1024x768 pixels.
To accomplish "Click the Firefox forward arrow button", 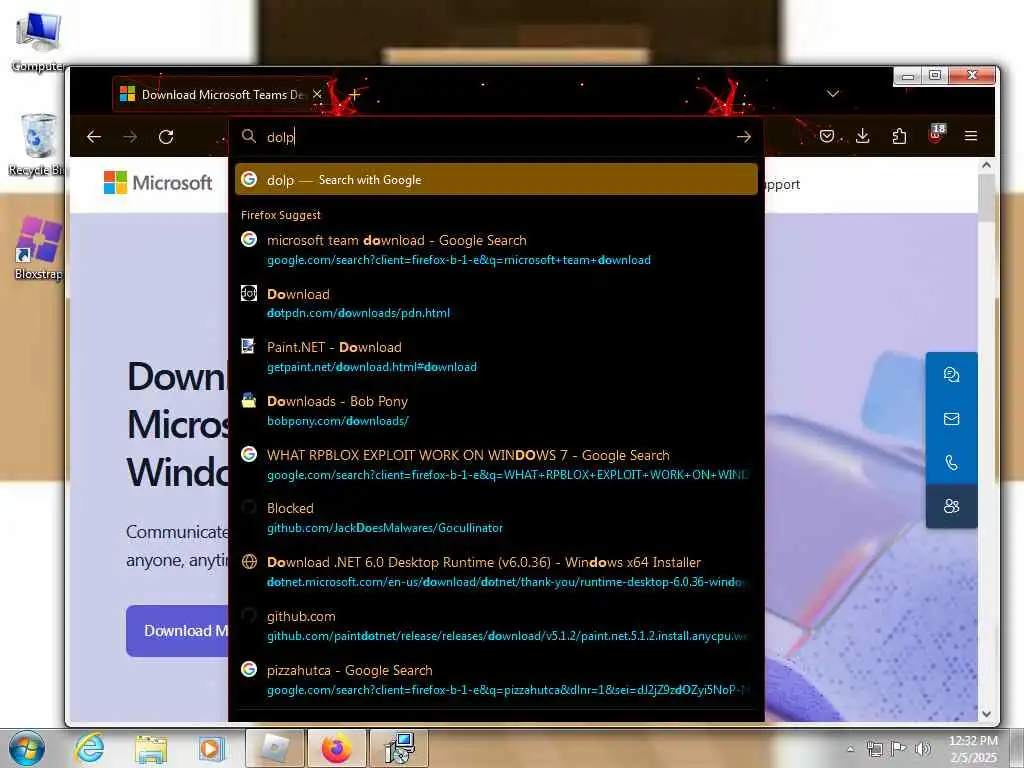I will [x=130, y=136].
